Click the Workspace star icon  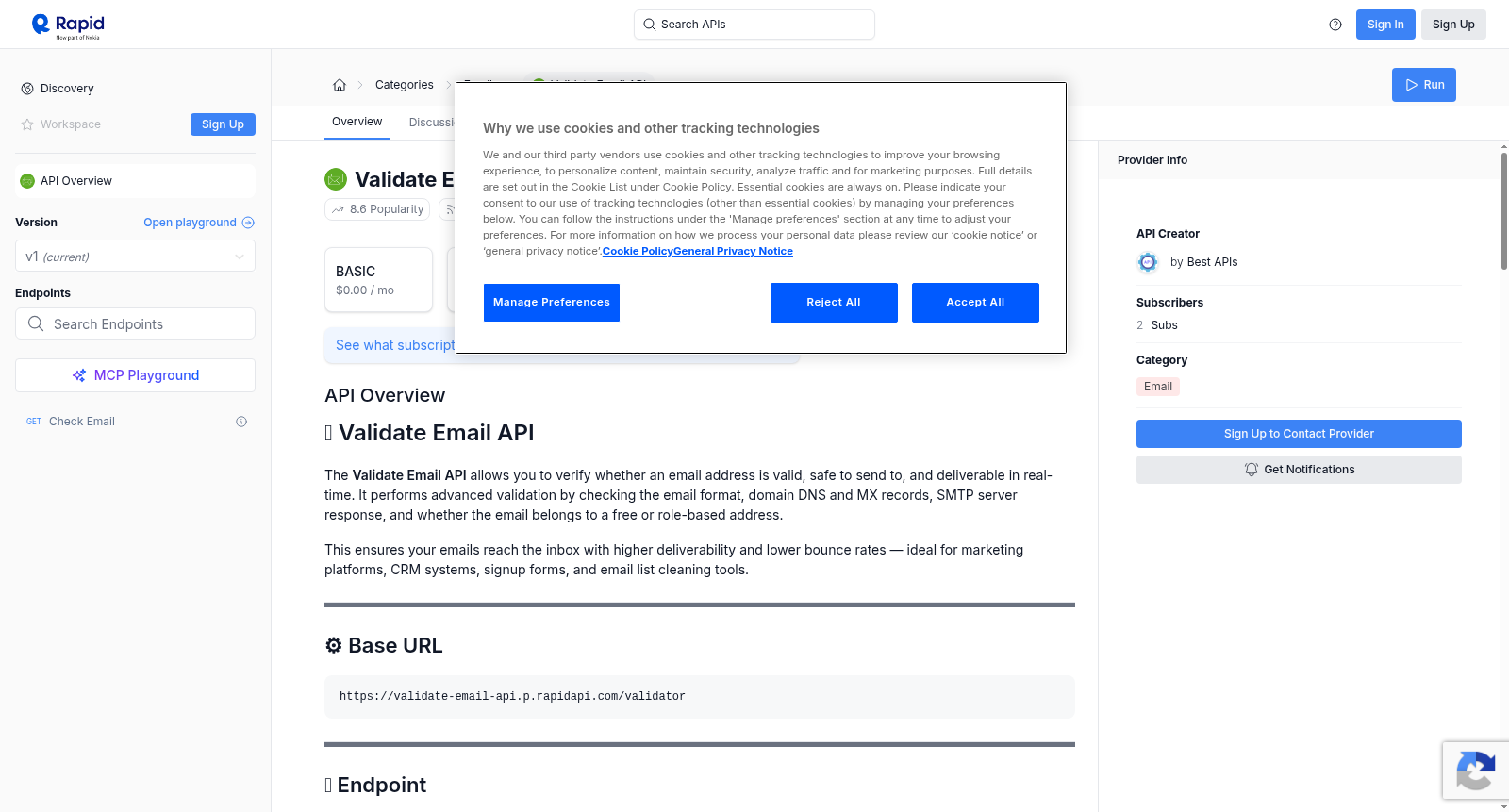[x=27, y=124]
